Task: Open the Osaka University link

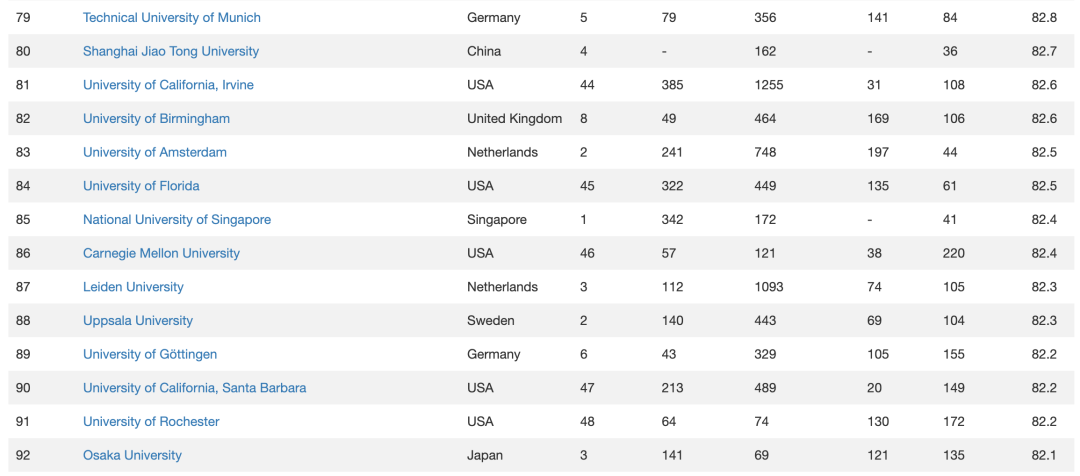Action: coord(132,457)
